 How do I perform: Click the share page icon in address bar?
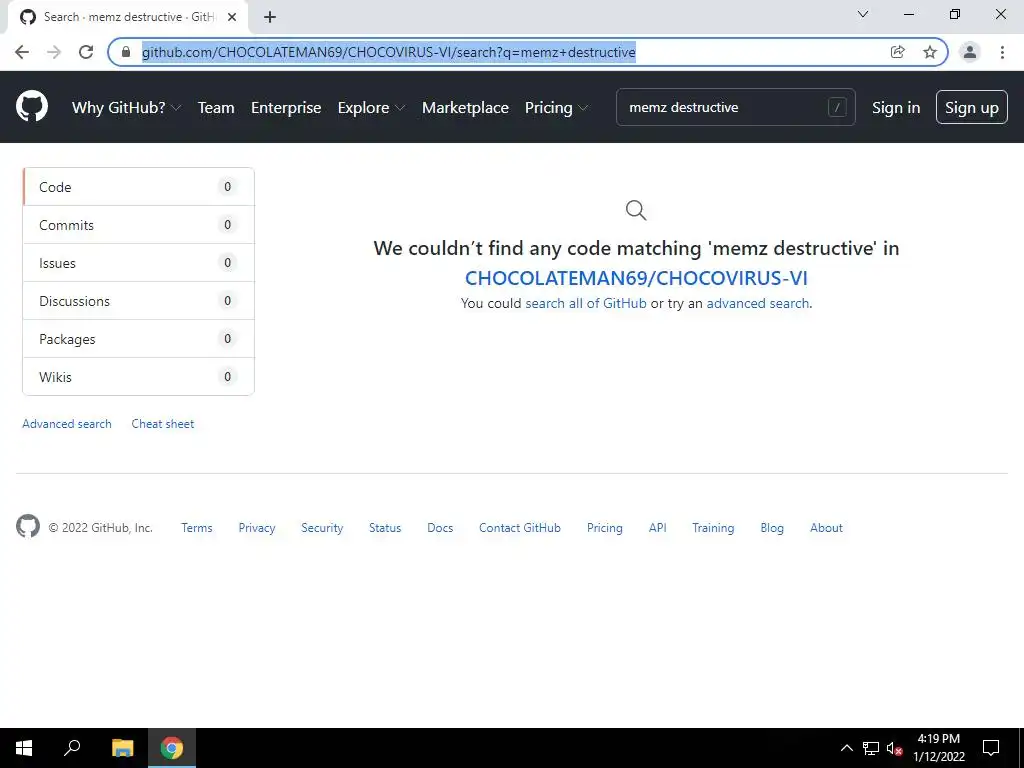tap(898, 52)
